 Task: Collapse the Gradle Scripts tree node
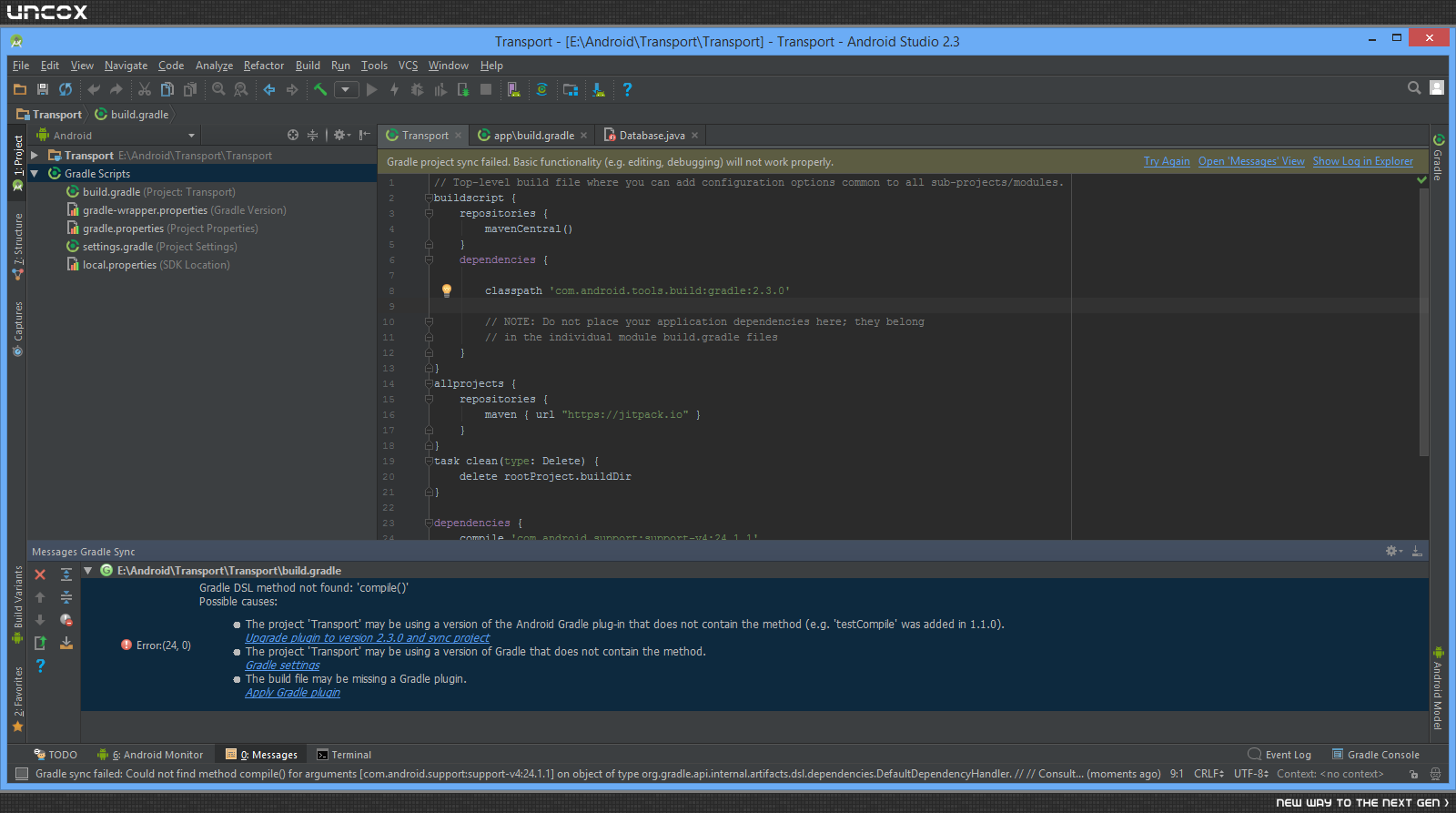[x=35, y=174]
